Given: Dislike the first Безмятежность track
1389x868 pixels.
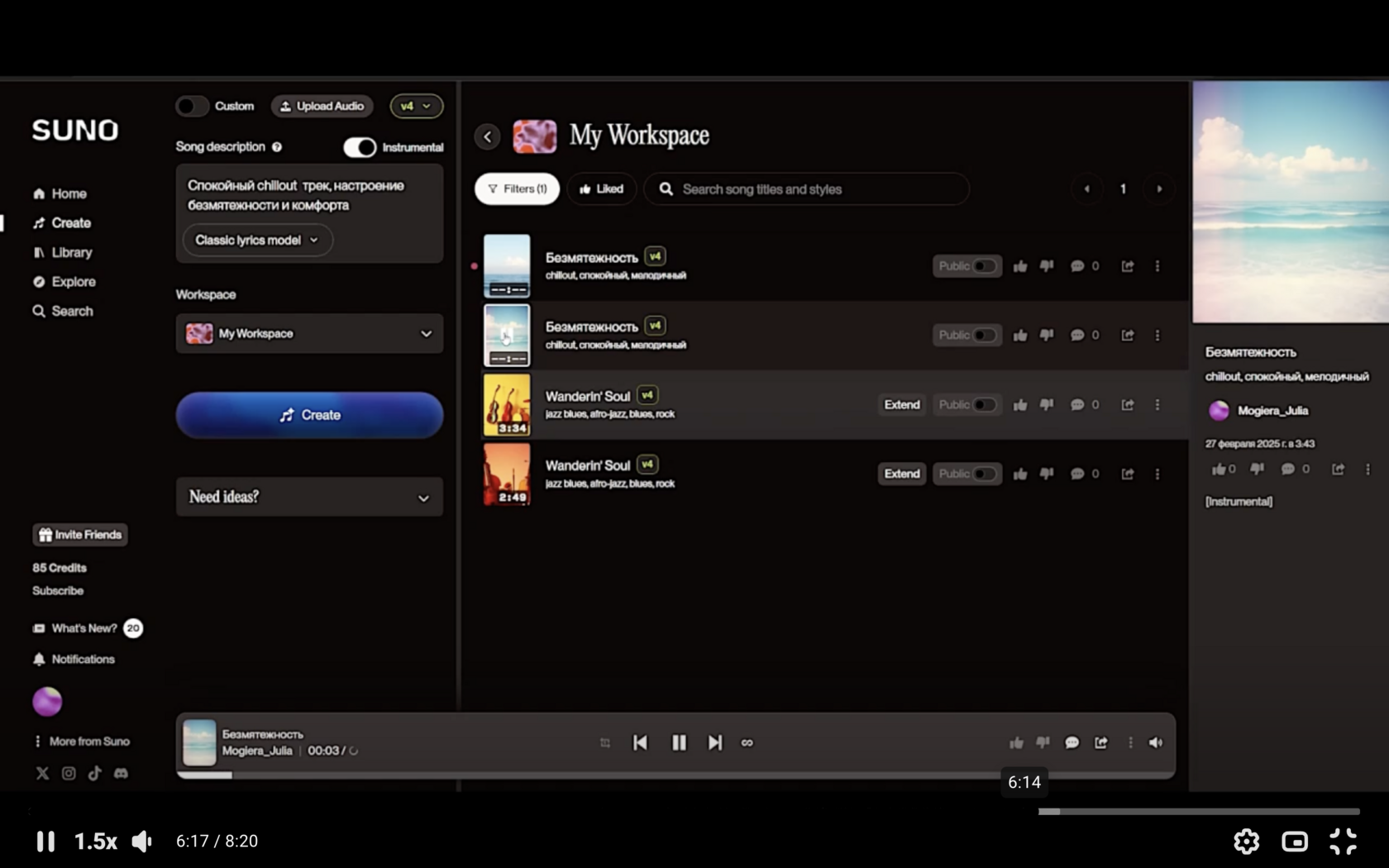Looking at the screenshot, I should click(1047, 266).
